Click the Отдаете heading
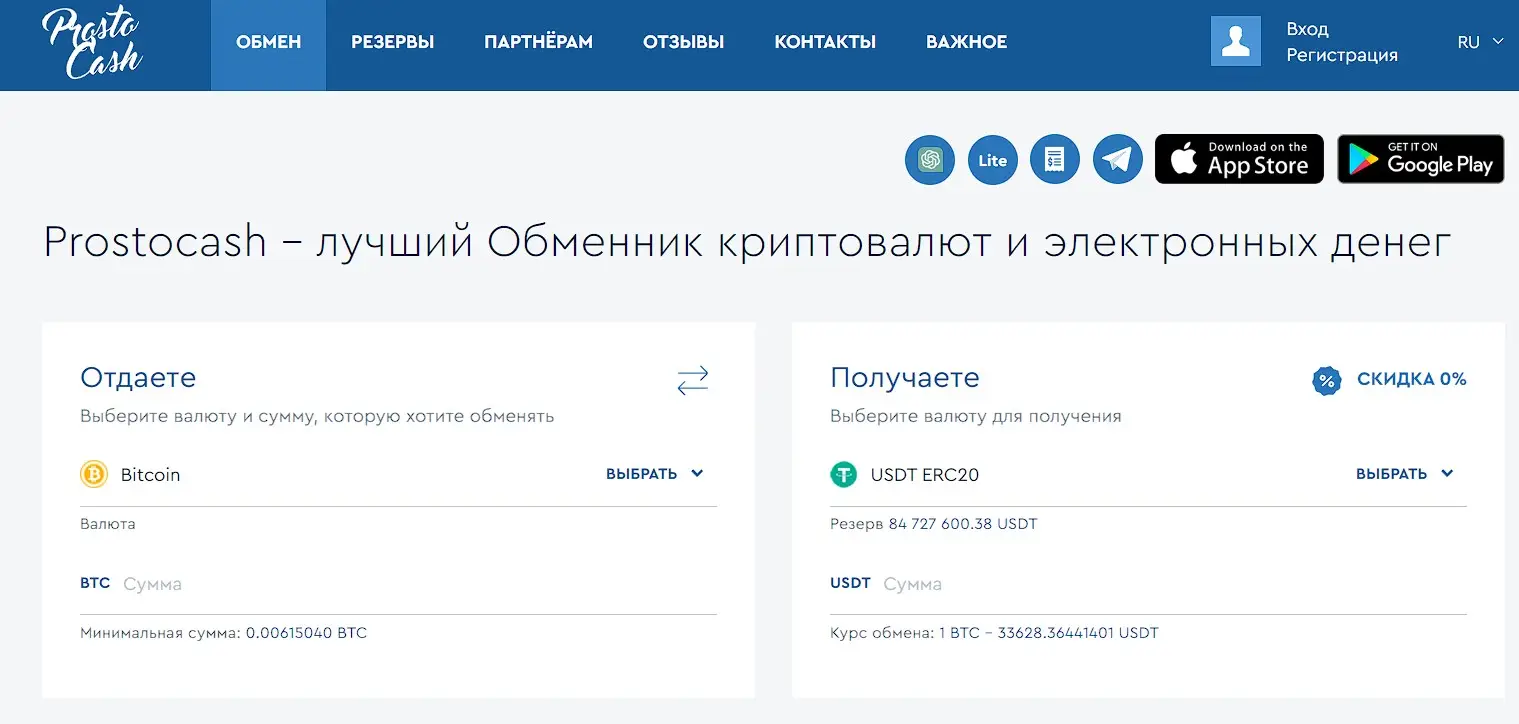This screenshot has height=724, width=1519. click(138, 378)
